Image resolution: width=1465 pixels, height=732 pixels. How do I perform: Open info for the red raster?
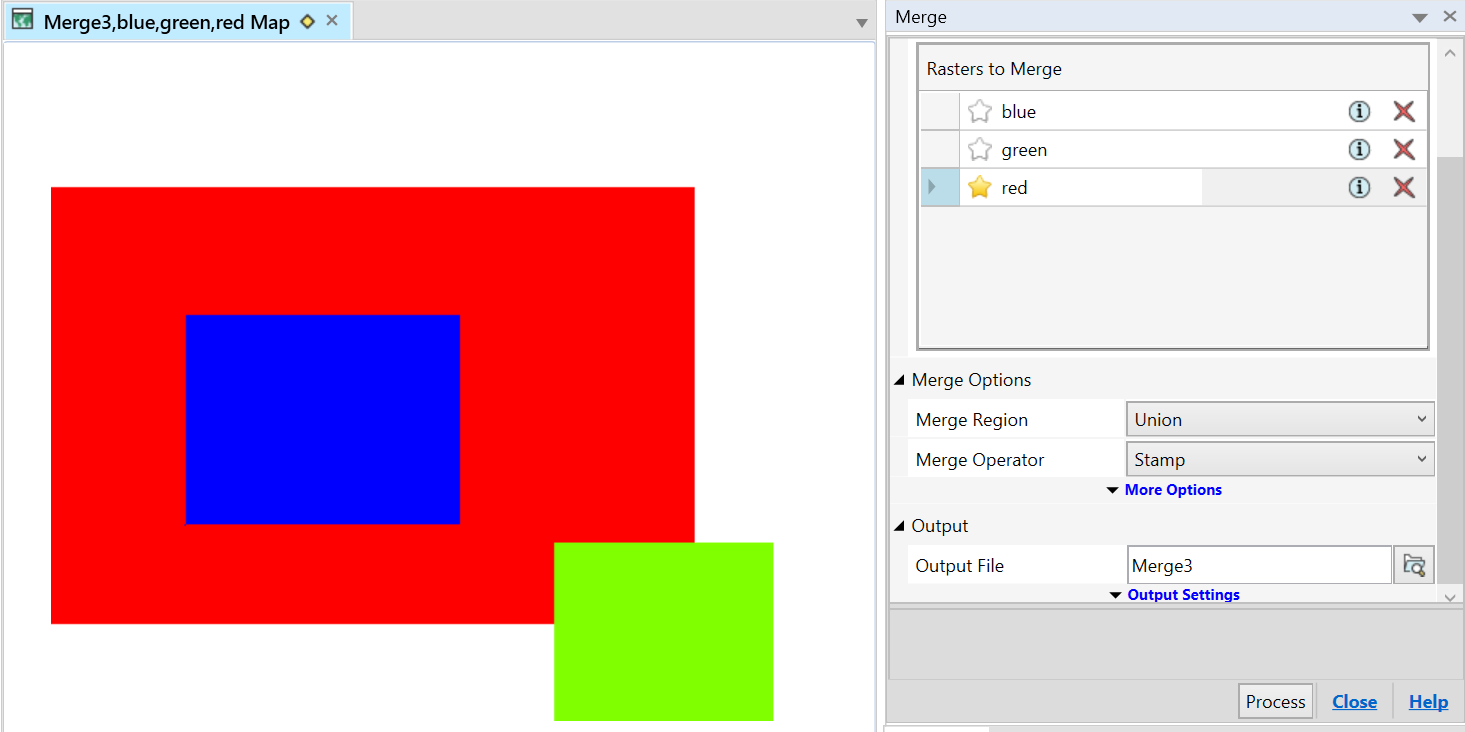[x=1359, y=187]
